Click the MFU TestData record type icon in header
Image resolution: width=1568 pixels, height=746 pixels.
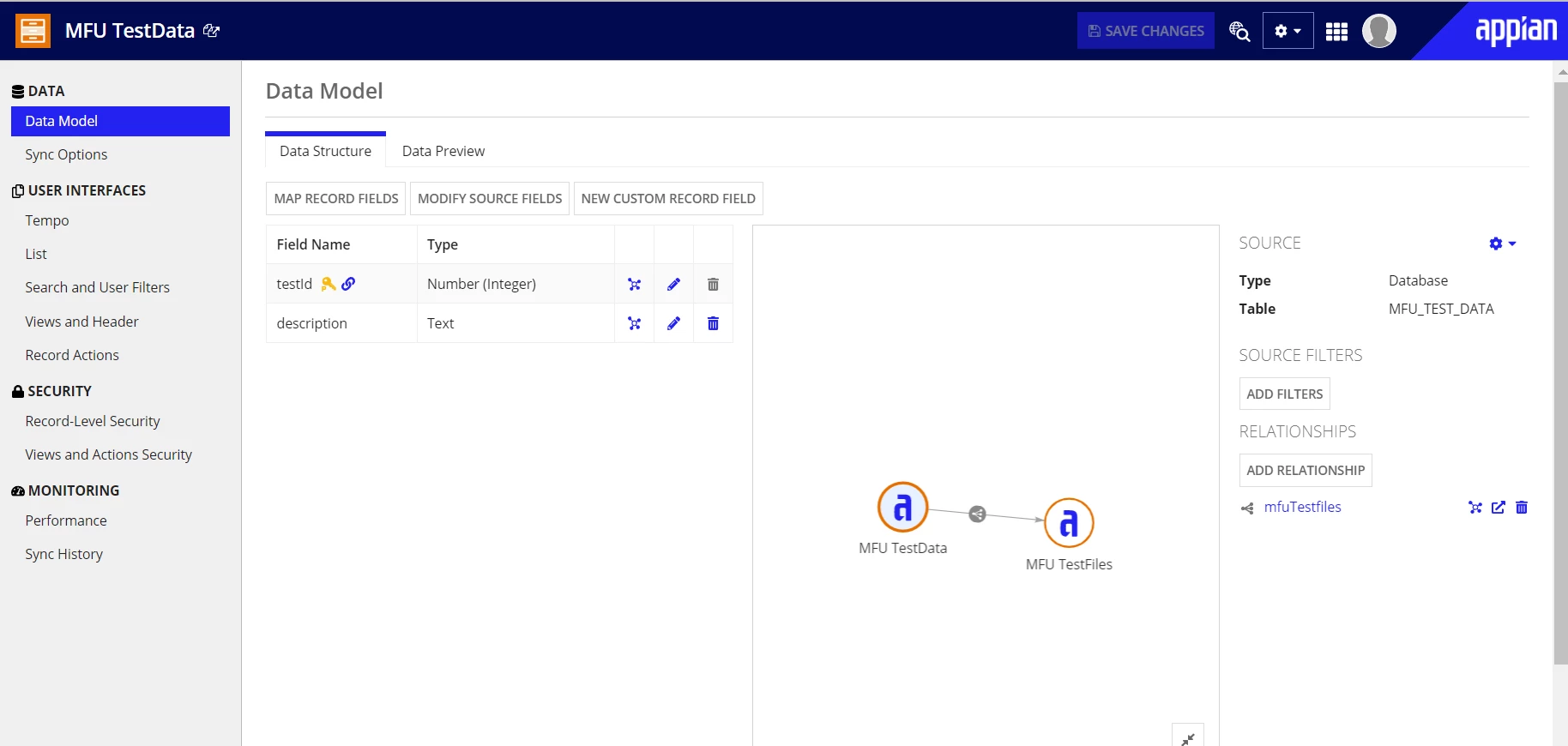tap(33, 31)
